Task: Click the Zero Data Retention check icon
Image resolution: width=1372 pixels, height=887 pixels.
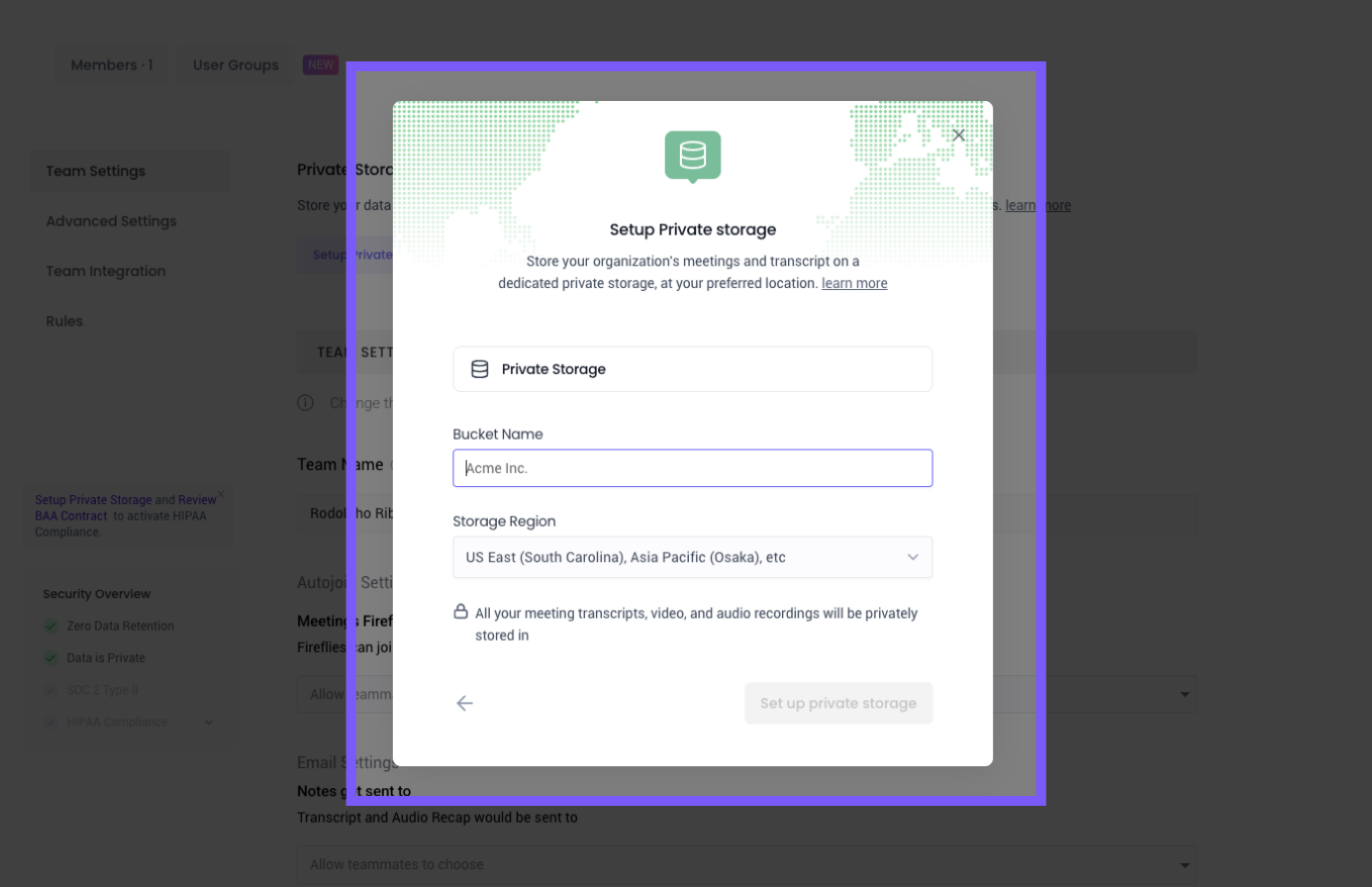Action: [50, 626]
